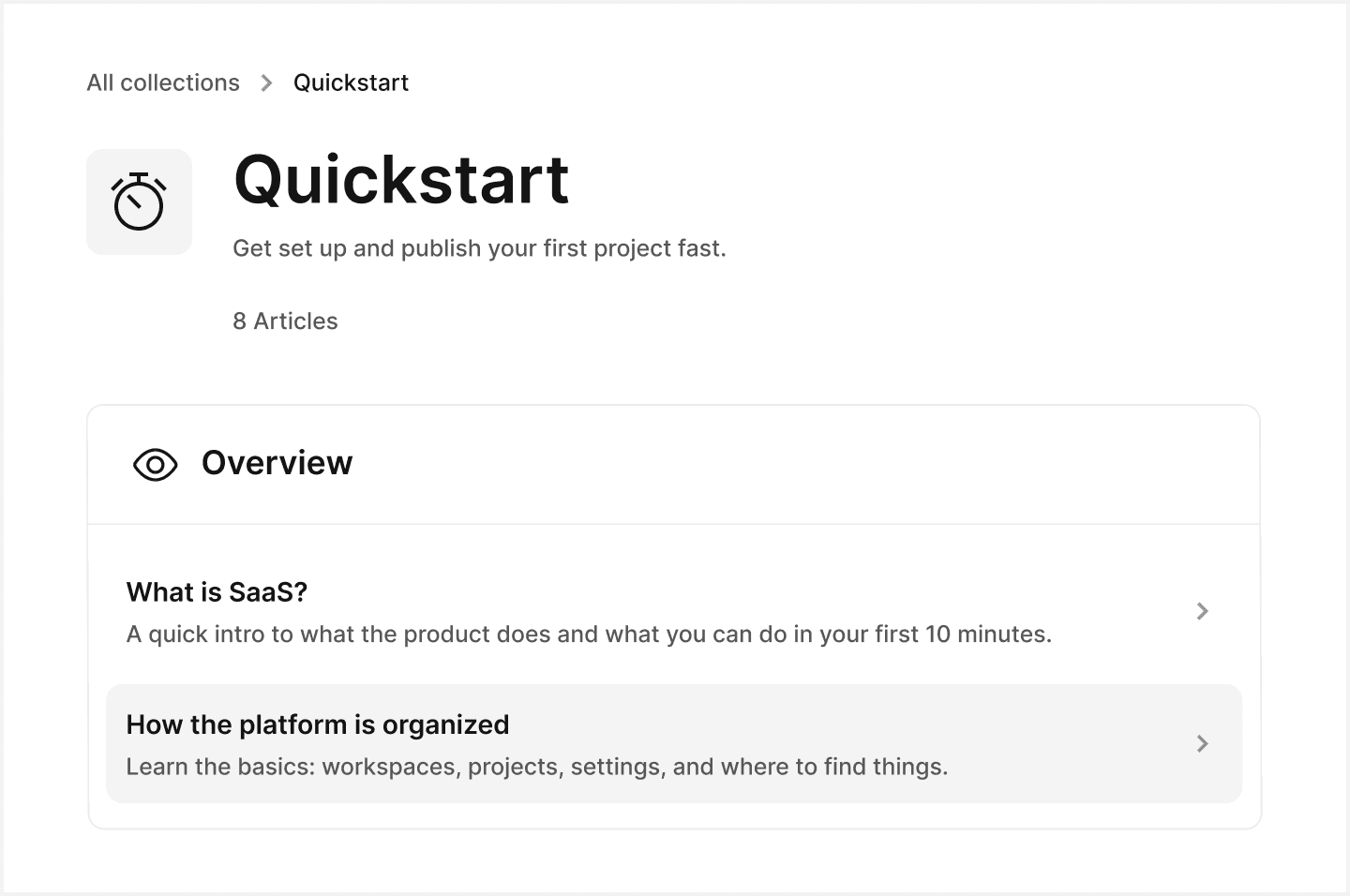Click the 8 Articles count label
This screenshot has height=896, width=1350.
[285, 321]
